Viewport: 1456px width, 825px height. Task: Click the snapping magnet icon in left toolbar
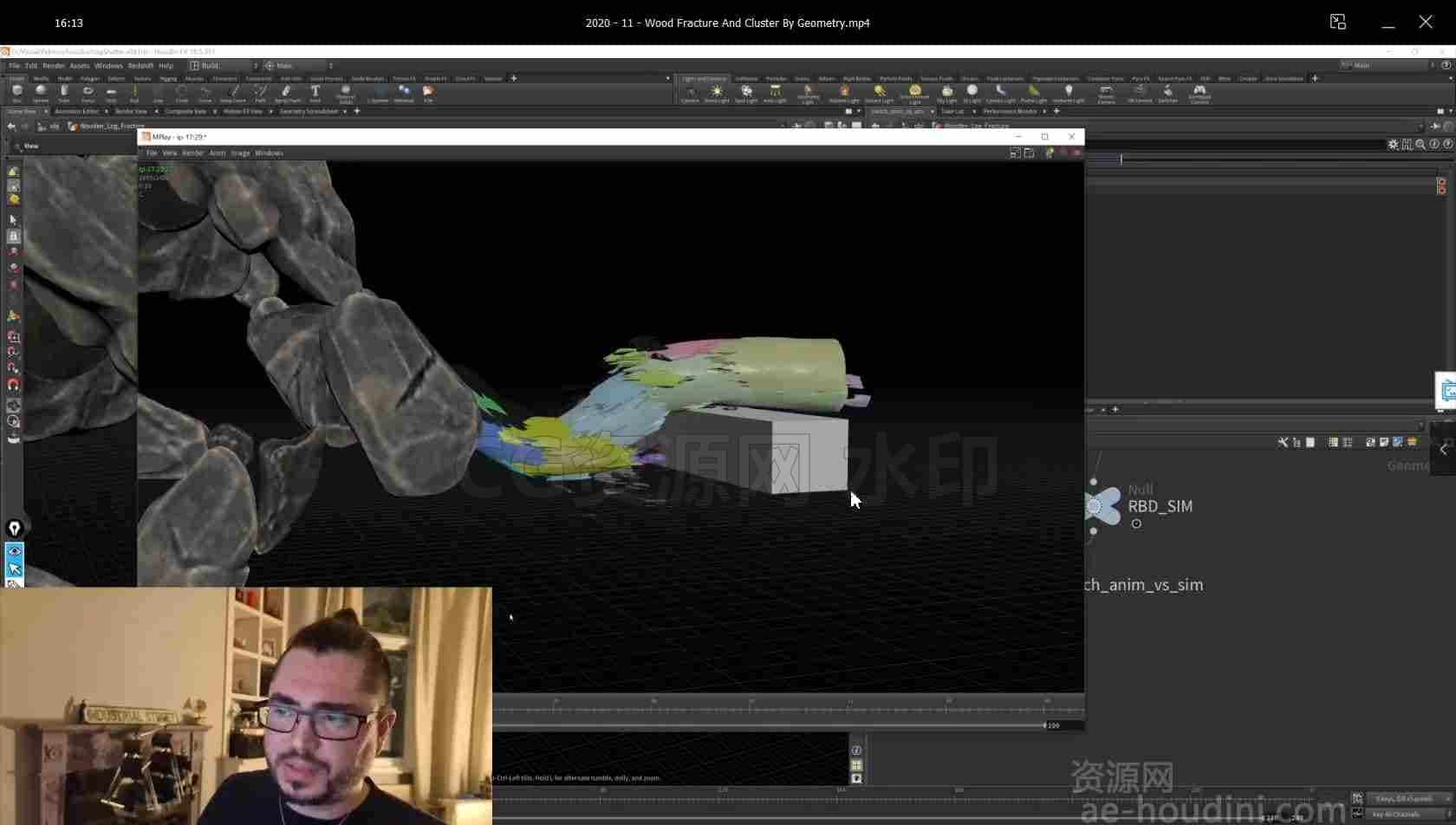pyautogui.click(x=13, y=385)
